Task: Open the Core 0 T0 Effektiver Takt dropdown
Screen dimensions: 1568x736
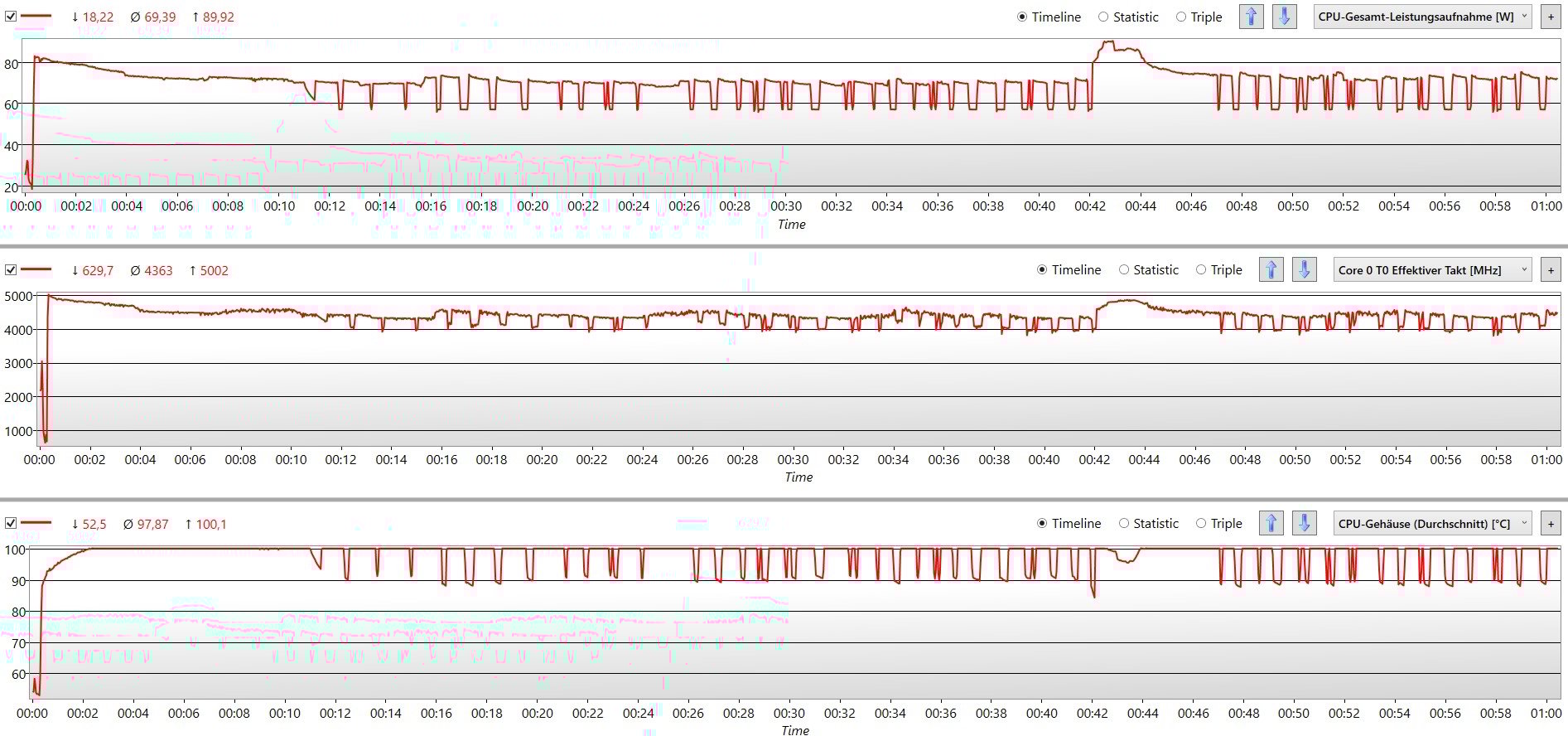Action: [x=1433, y=269]
